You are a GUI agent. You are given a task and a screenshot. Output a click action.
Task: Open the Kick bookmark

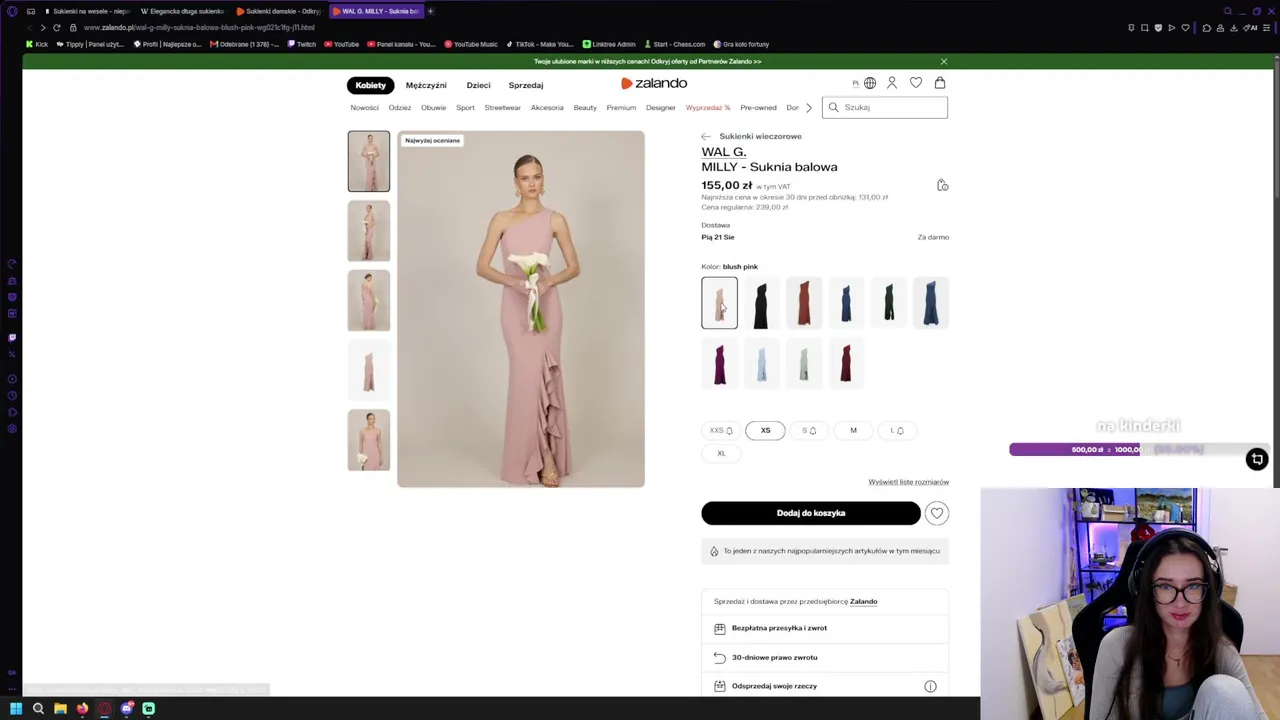37,44
